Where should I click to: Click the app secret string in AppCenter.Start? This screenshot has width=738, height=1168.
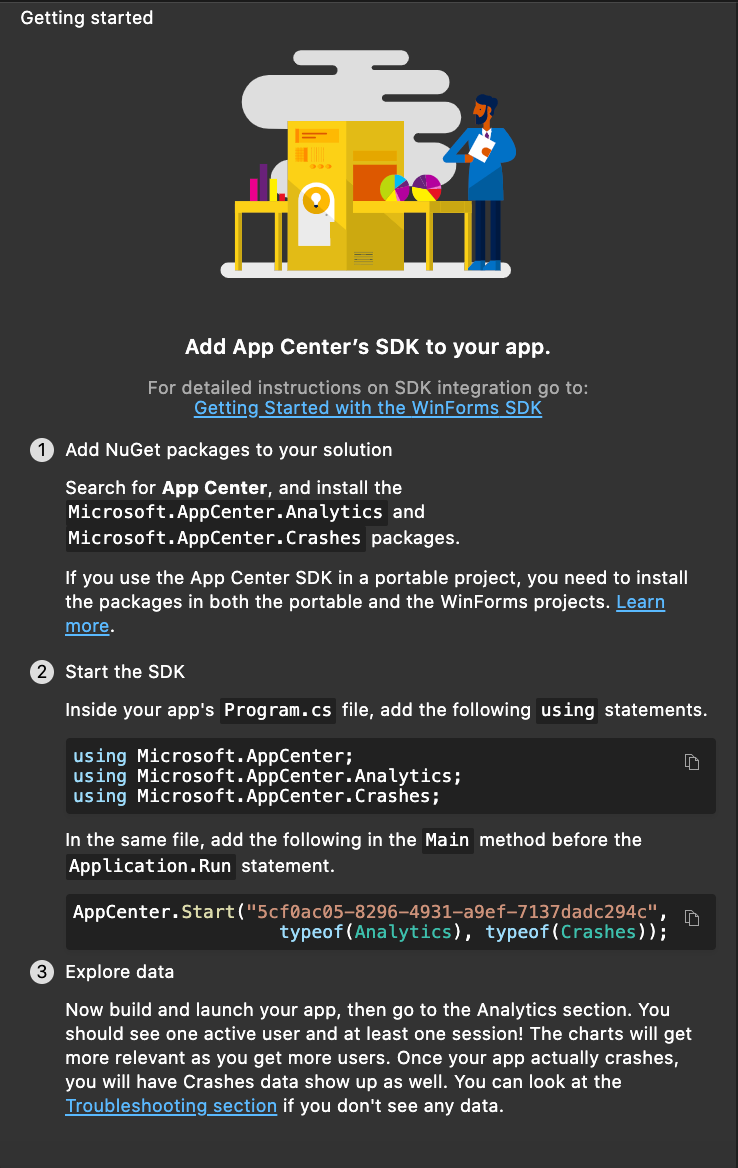[452, 912]
